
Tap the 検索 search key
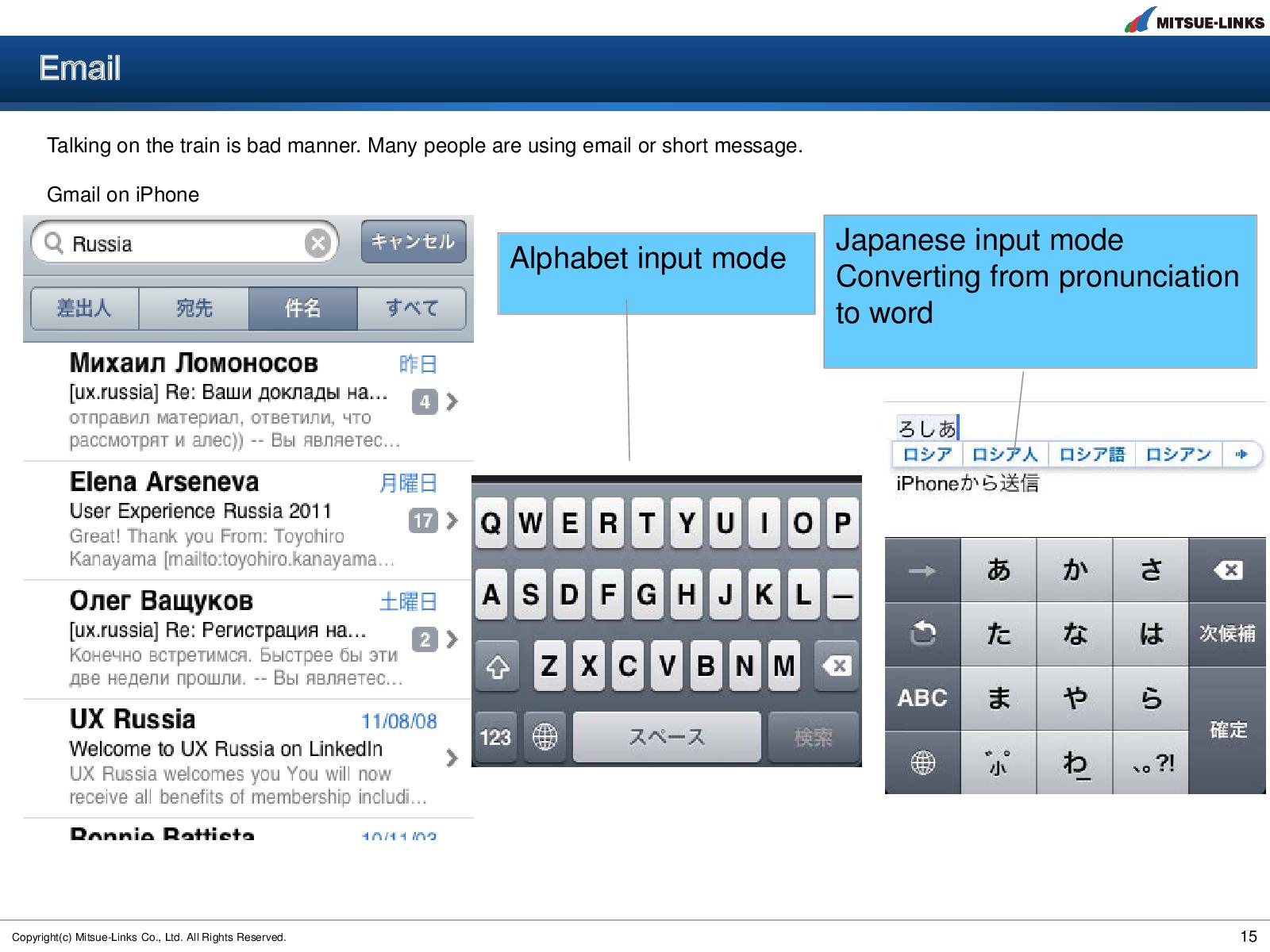click(x=814, y=737)
